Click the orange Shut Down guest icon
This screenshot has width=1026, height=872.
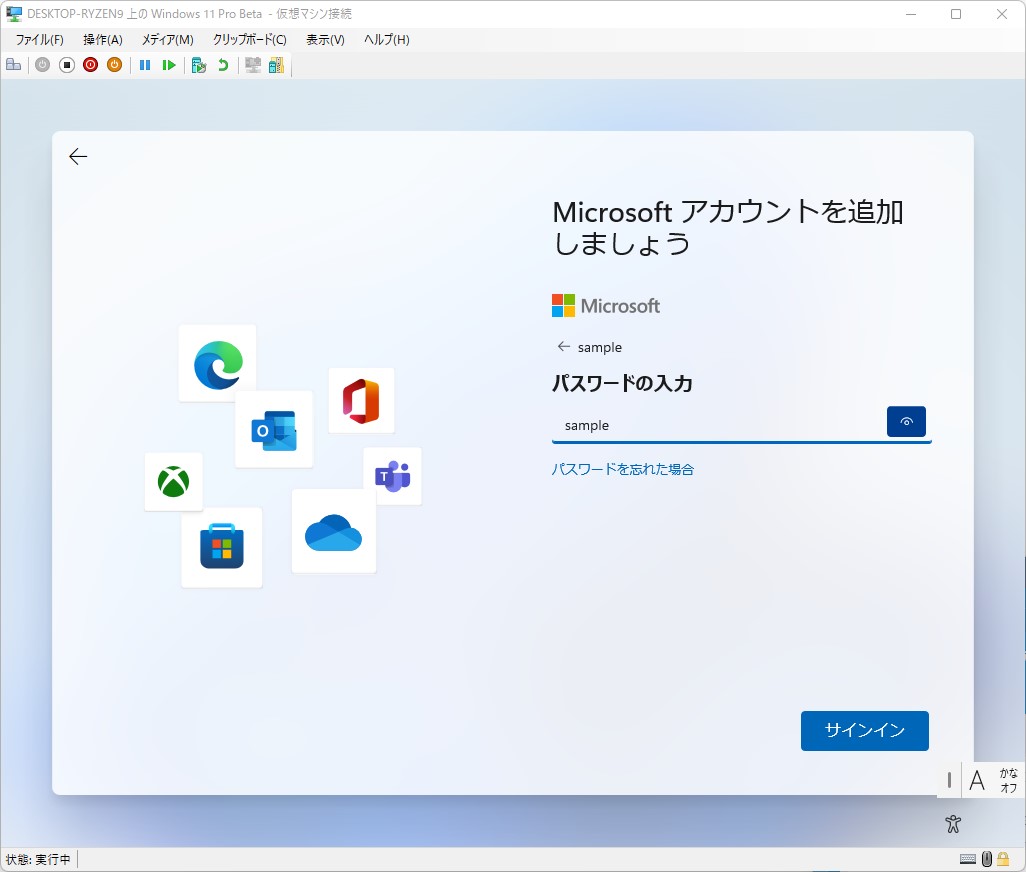tap(114, 64)
